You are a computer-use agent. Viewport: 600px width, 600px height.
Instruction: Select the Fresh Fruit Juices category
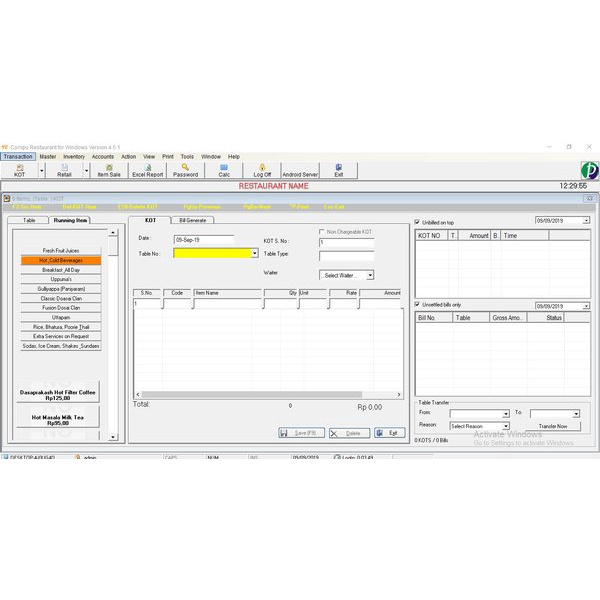click(x=61, y=250)
